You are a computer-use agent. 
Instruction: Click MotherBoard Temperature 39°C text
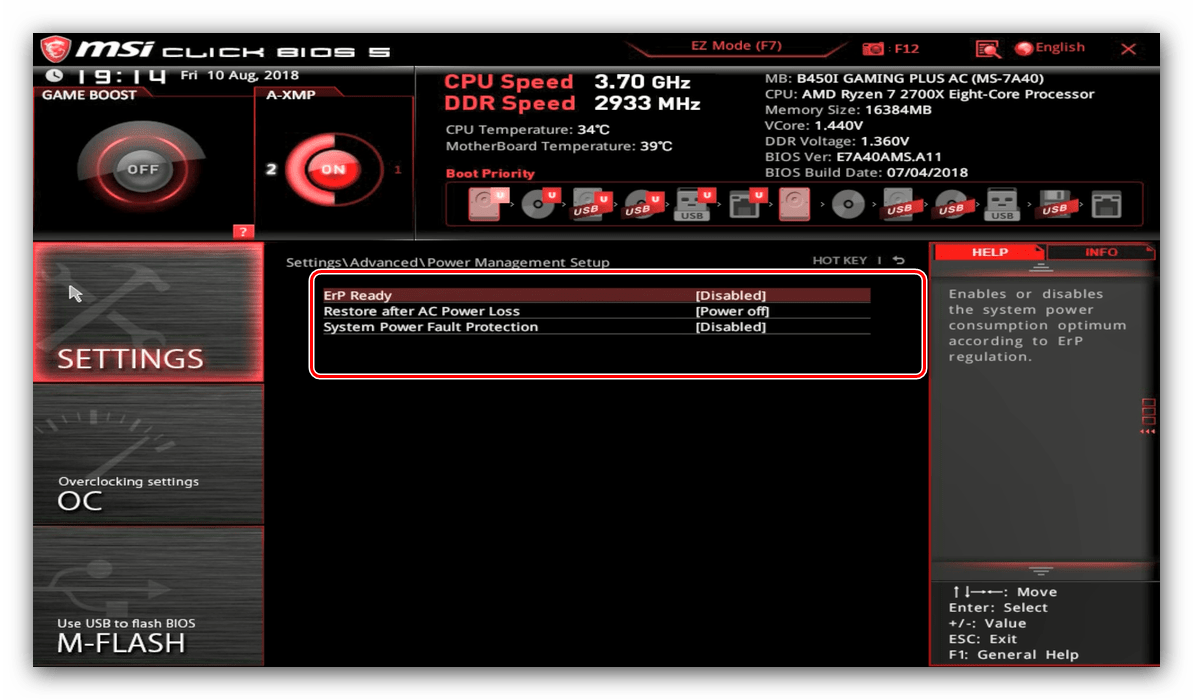(x=558, y=146)
